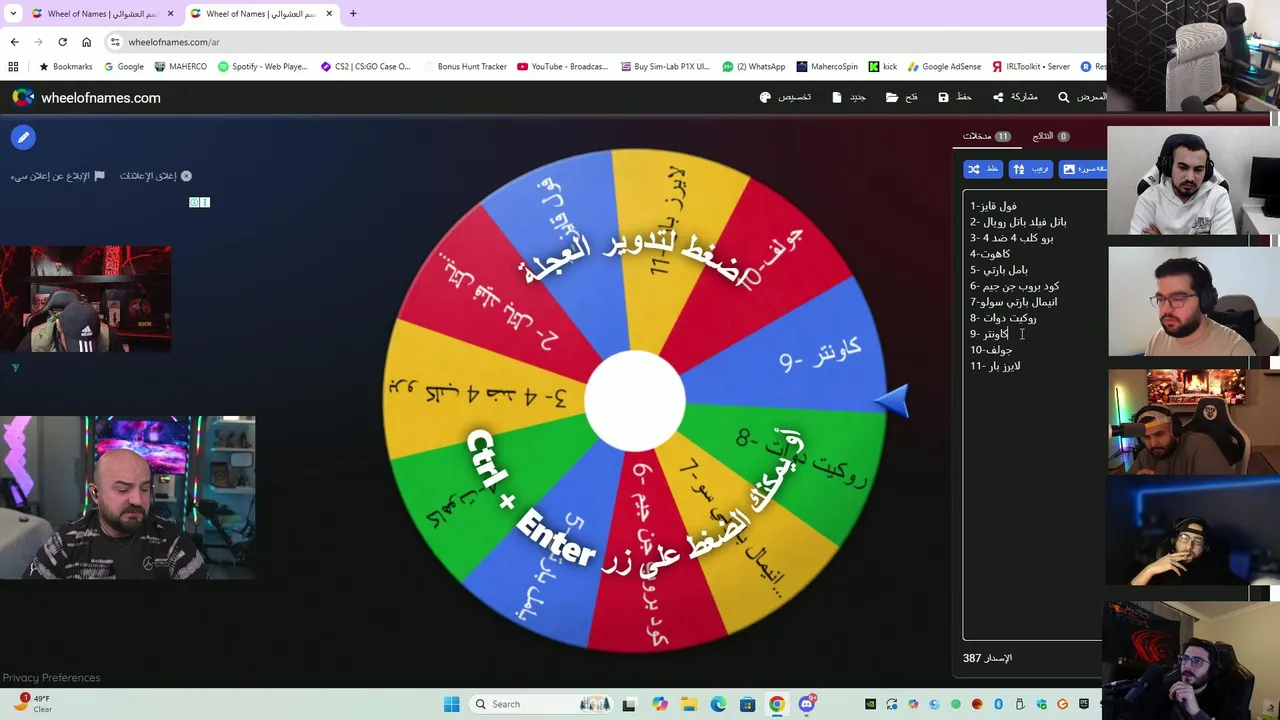Image resolution: width=1280 pixels, height=720 pixels.
Task: Click the entry 'بامل بارتي -5'
Action: click(x=998, y=270)
